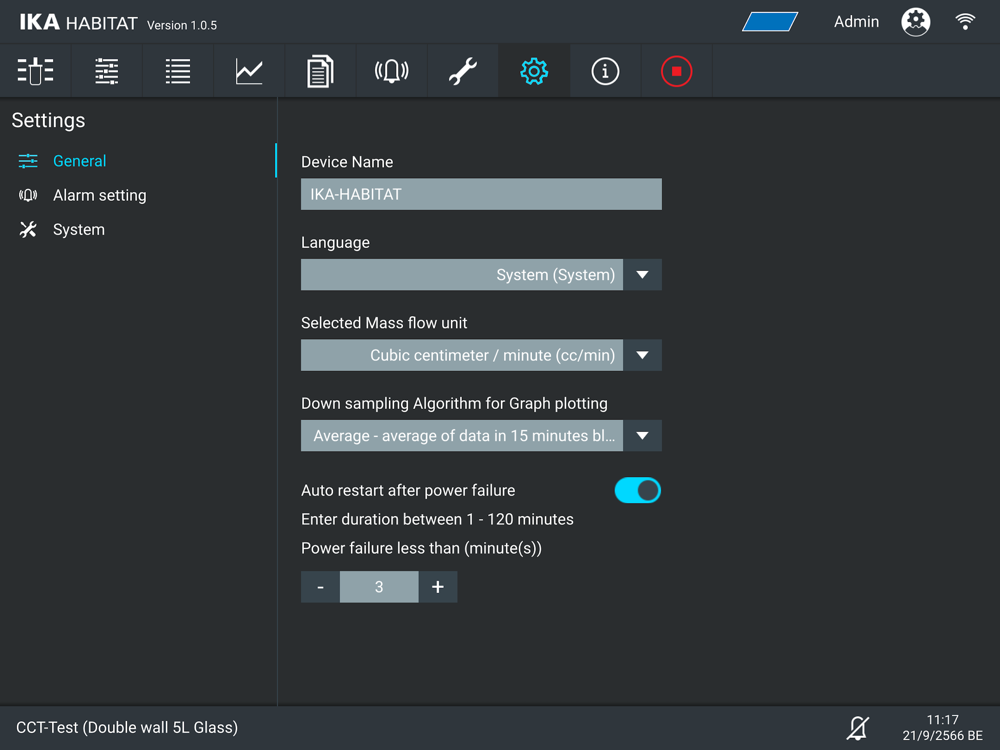Expand the Down sampling Algorithm dropdown arrow
The height and width of the screenshot is (750, 1000).
[x=642, y=436]
